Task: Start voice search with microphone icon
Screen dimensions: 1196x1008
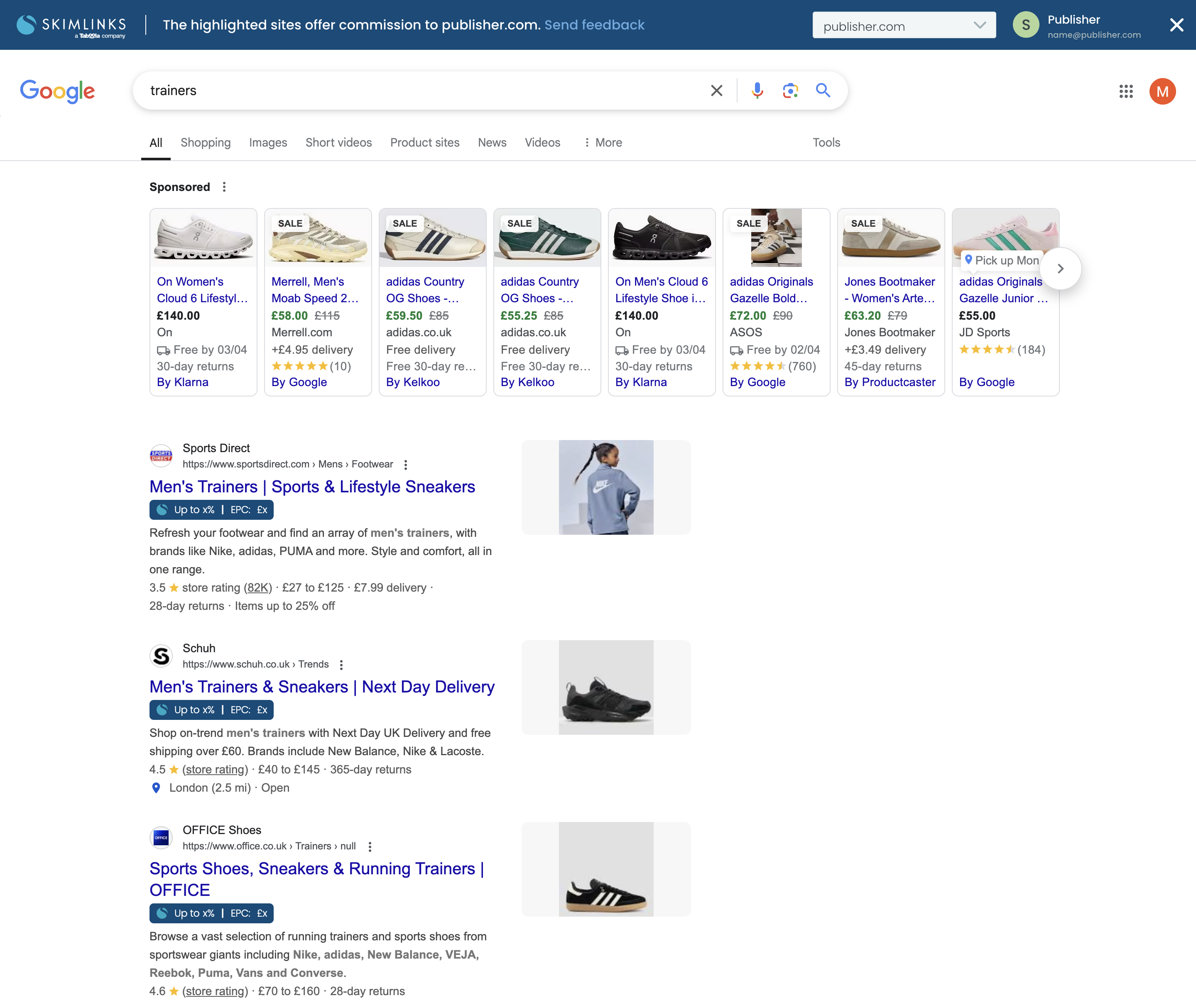Action: tap(757, 90)
